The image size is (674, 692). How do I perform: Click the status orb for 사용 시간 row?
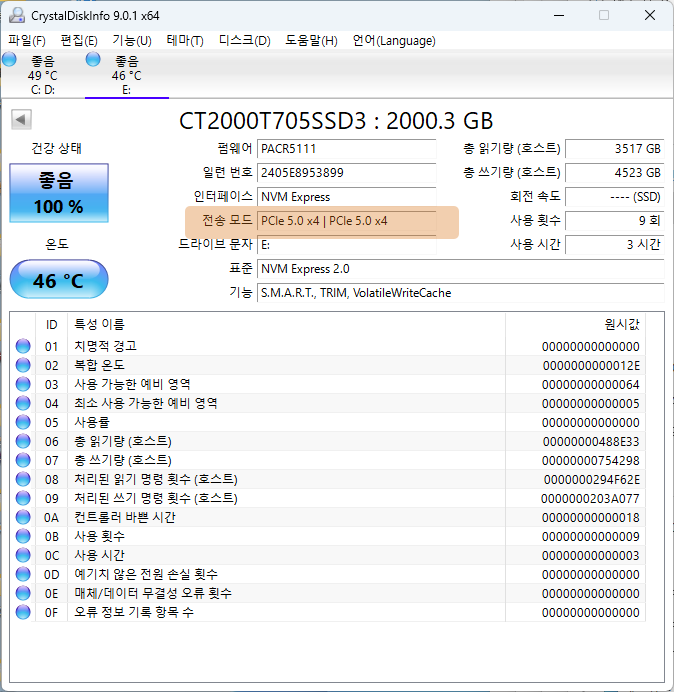pyautogui.click(x=23, y=555)
